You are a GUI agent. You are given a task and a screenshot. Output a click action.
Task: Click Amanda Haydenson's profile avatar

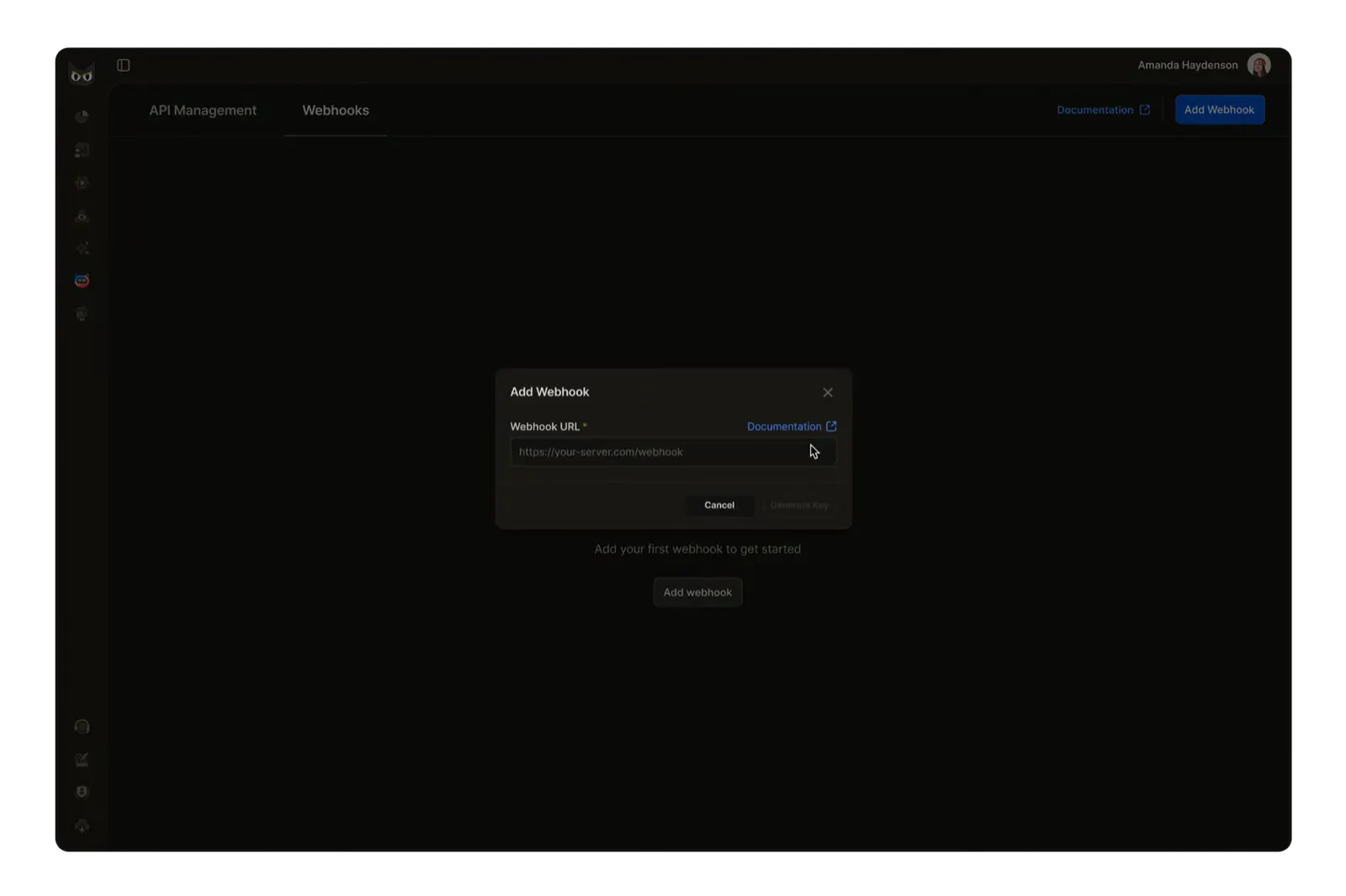click(1259, 65)
